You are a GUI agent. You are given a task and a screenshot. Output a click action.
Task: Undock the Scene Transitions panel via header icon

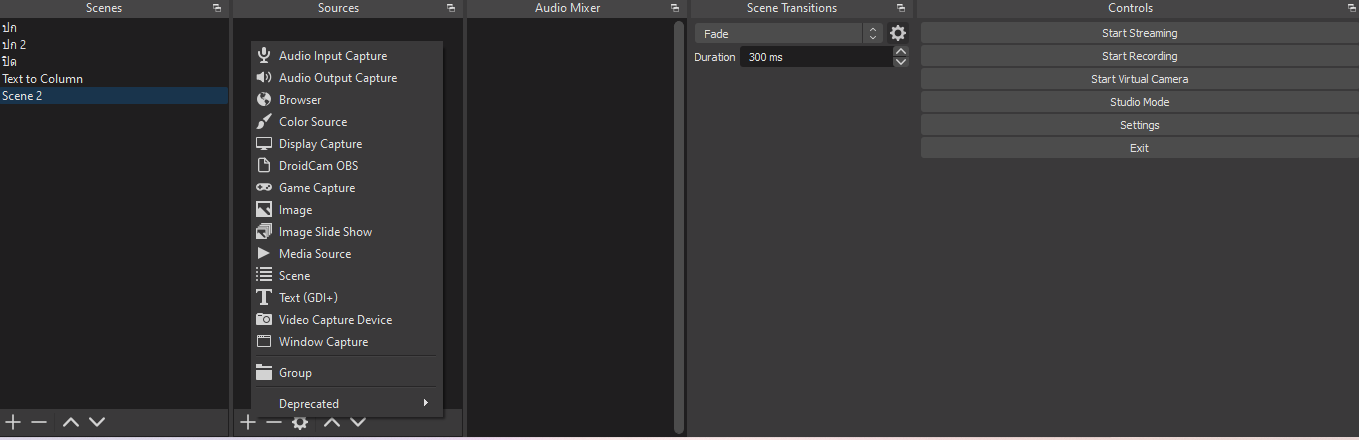pos(901,8)
